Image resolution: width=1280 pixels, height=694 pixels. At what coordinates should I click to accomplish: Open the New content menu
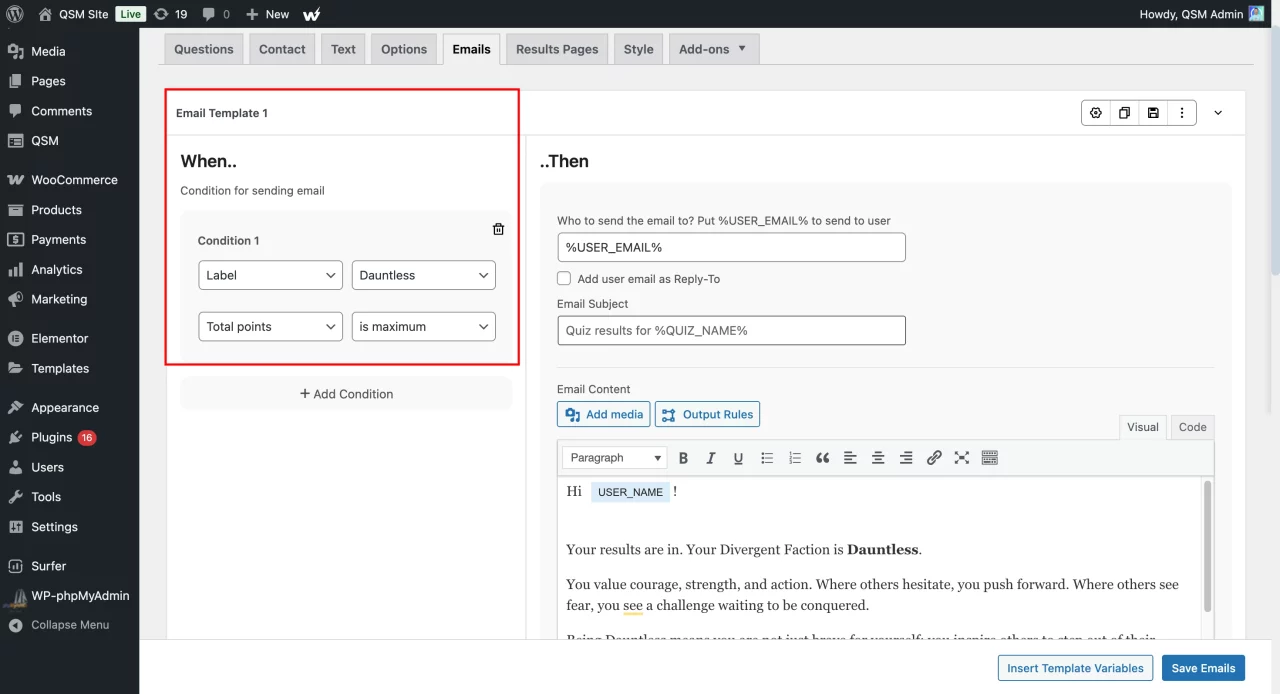click(267, 14)
